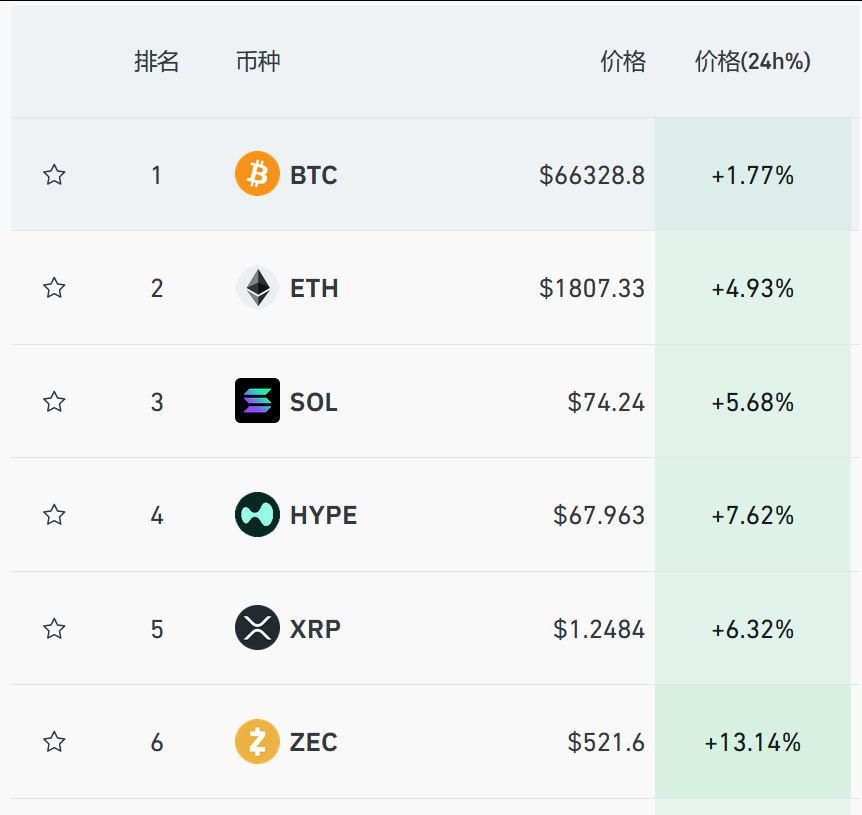Click the HYPE coin icon
The height and width of the screenshot is (815, 862).
[x=257, y=514]
